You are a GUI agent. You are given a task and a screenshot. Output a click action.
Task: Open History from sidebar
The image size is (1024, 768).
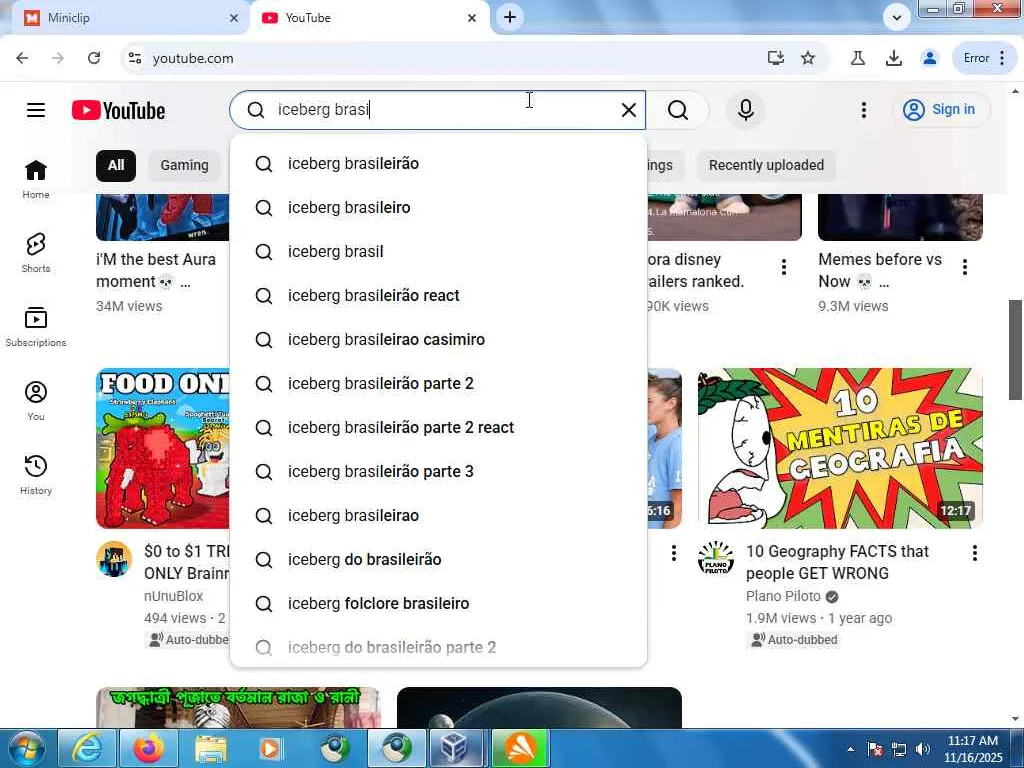36,475
